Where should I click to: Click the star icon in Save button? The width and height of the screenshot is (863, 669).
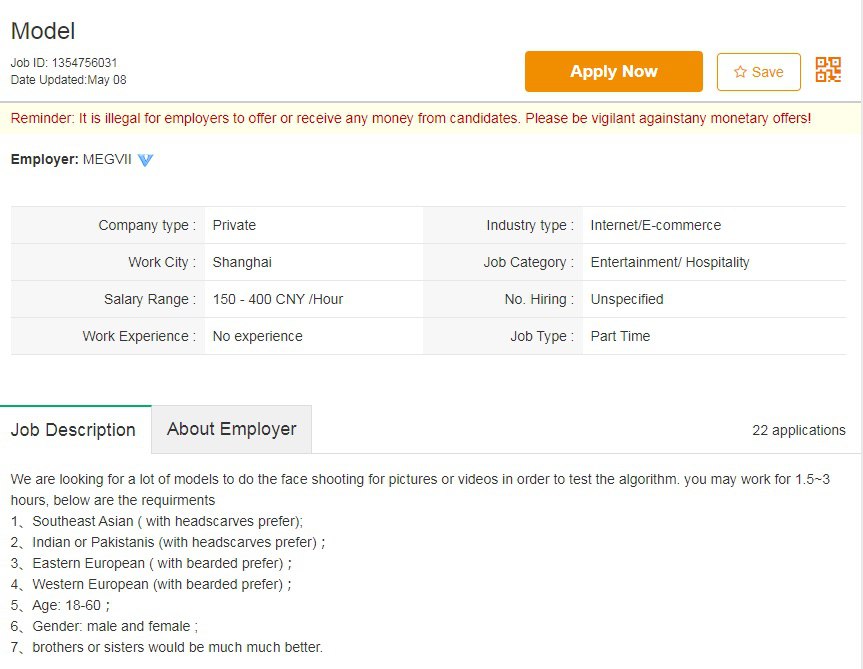point(740,72)
